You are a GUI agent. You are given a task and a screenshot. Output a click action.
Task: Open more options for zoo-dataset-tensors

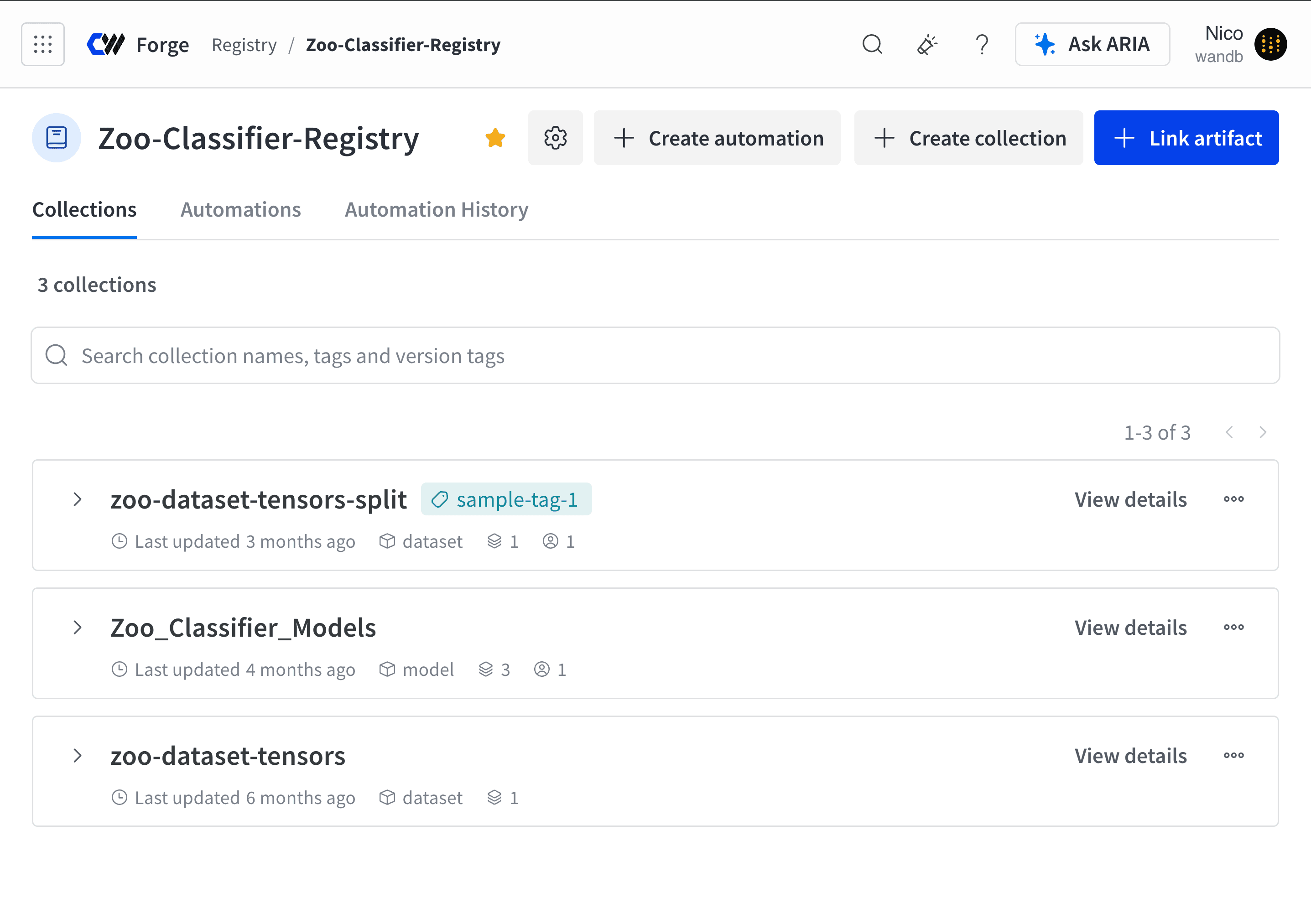(1233, 756)
